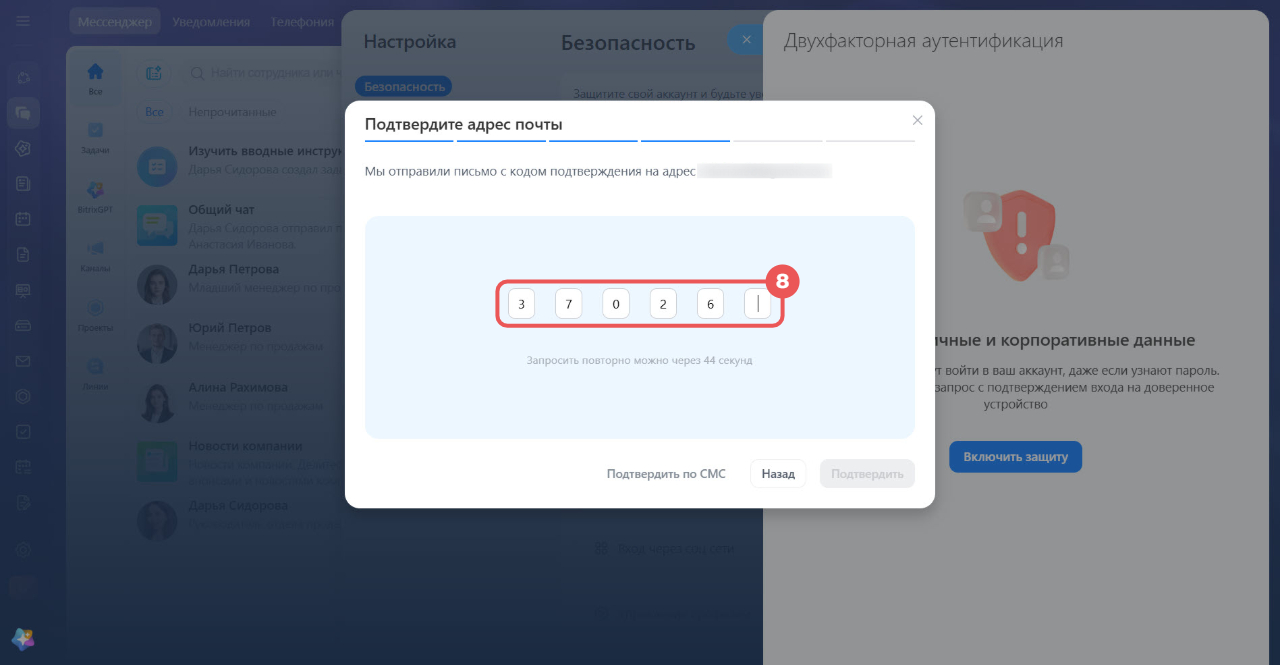The image size is (1280, 665).
Task: Select the Безопасность settings section
Action: point(404,87)
